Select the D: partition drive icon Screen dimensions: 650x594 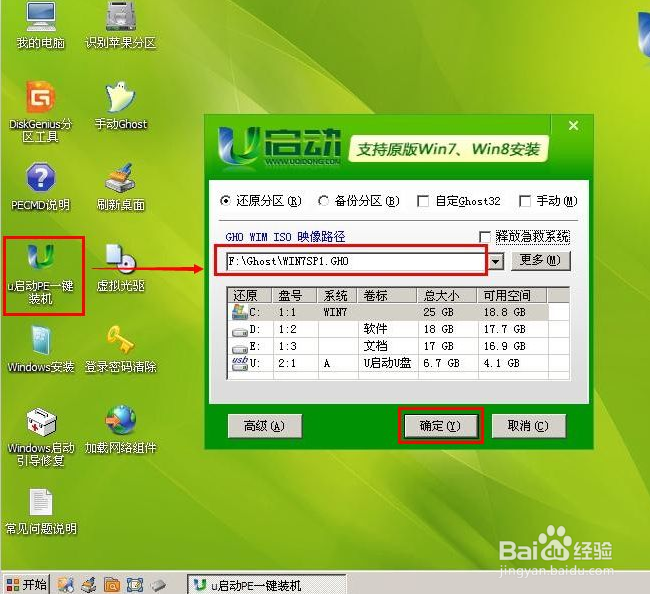pos(240,332)
